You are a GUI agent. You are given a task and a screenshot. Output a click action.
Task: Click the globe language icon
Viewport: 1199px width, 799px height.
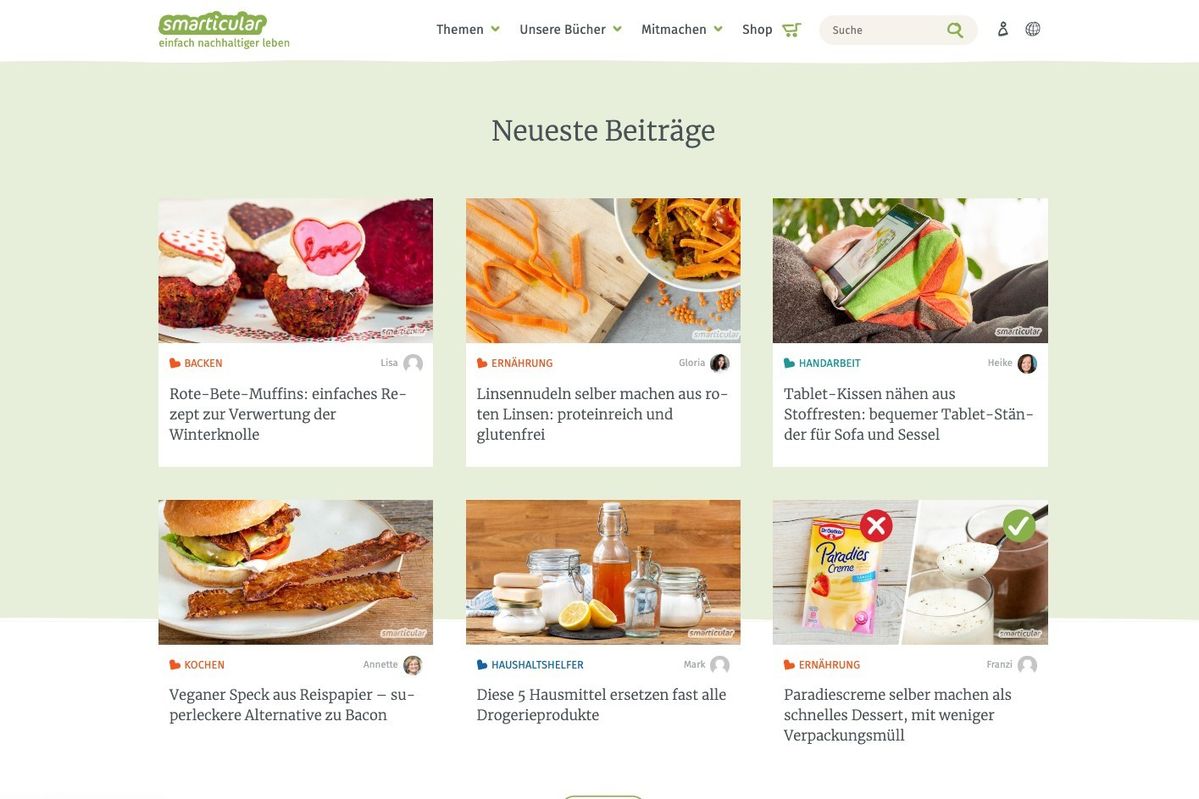tap(1032, 29)
